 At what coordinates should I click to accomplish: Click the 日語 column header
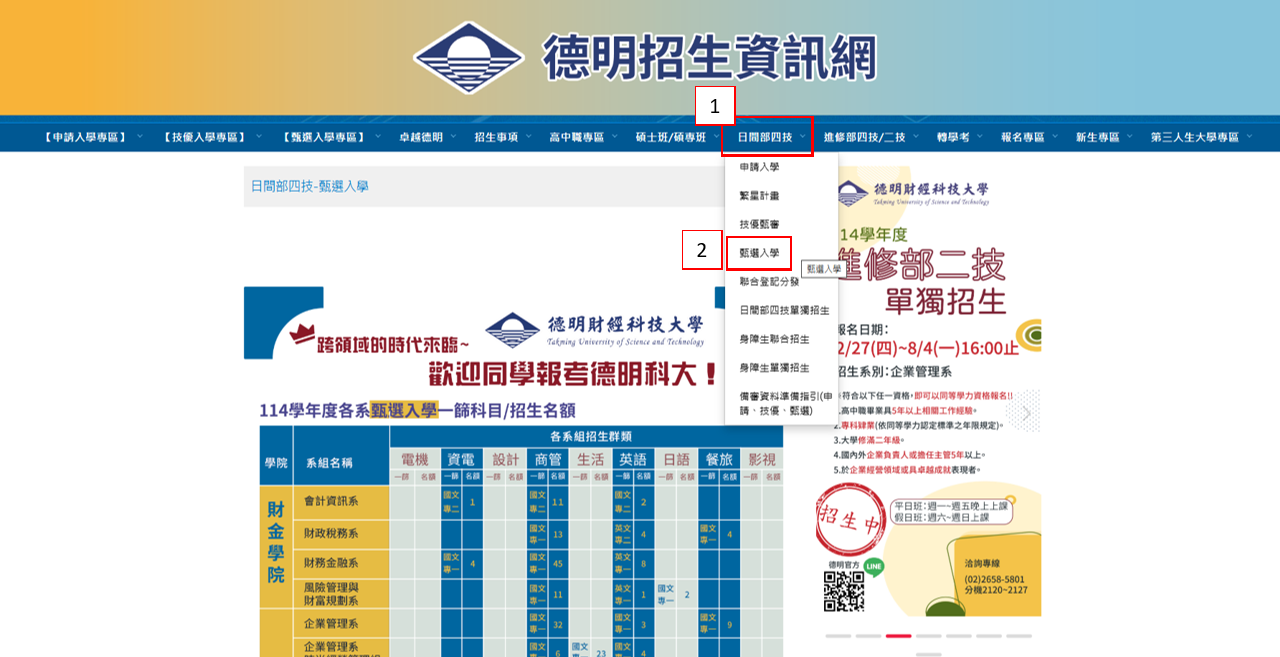tap(676, 459)
